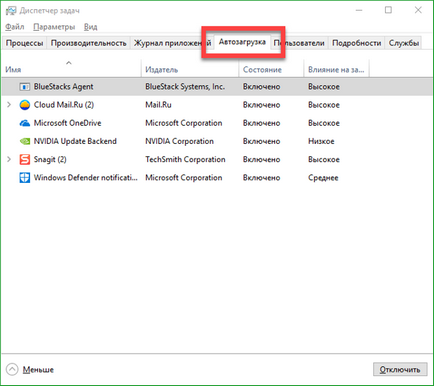
Task: Switch to the Службы tab
Action: (x=404, y=43)
